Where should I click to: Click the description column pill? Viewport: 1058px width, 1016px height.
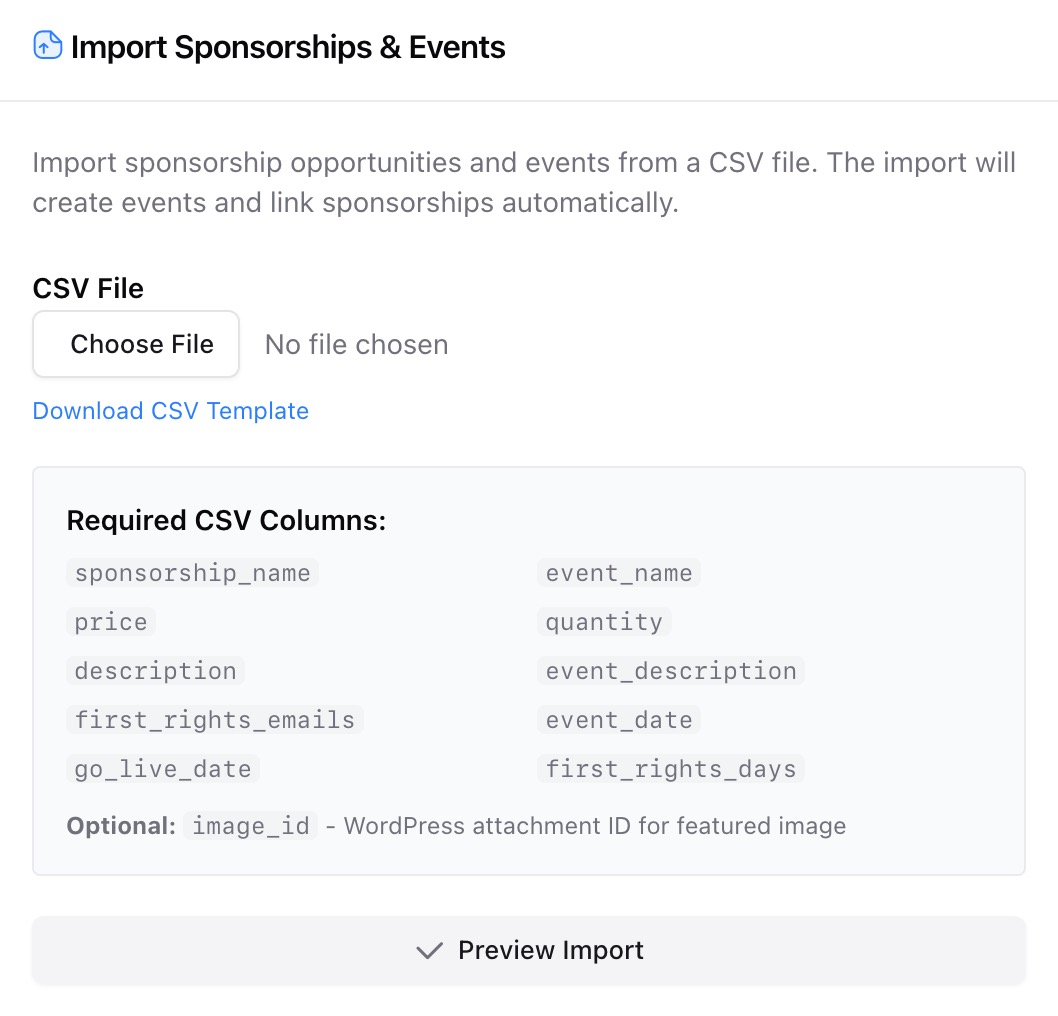click(155, 671)
